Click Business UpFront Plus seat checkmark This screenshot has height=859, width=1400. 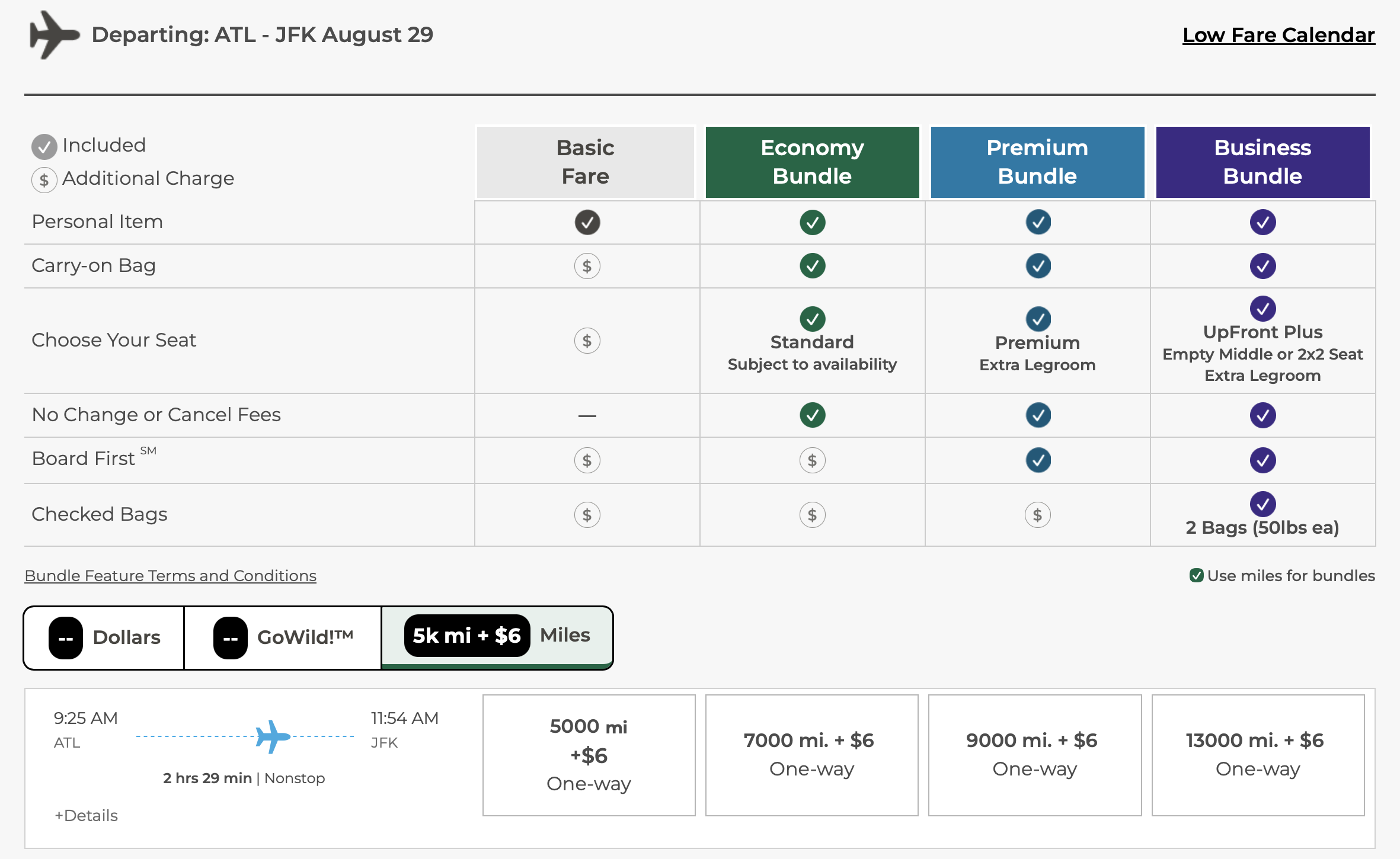[x=1263, y=308]
